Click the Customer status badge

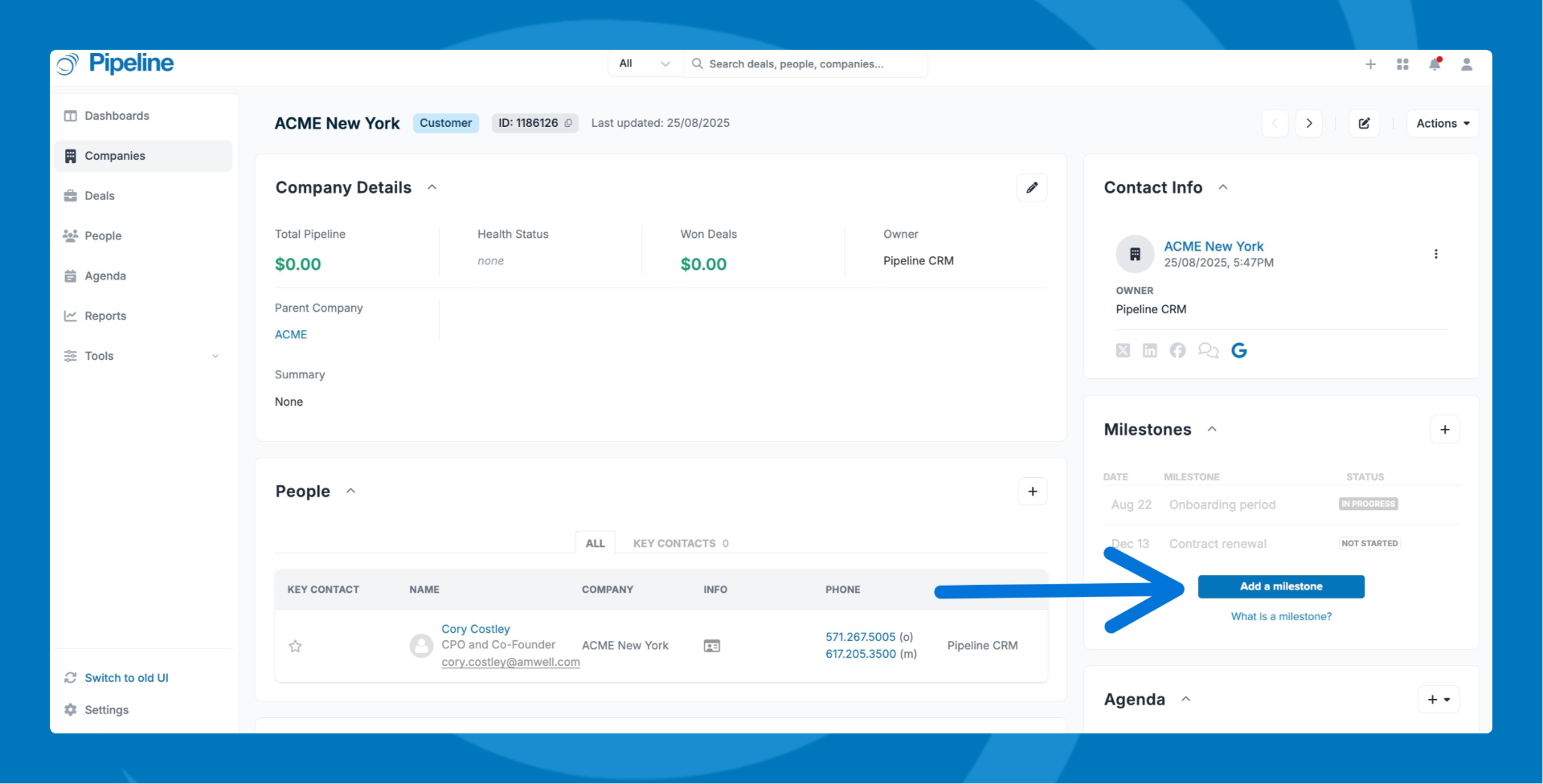click(x=446, y=123)
